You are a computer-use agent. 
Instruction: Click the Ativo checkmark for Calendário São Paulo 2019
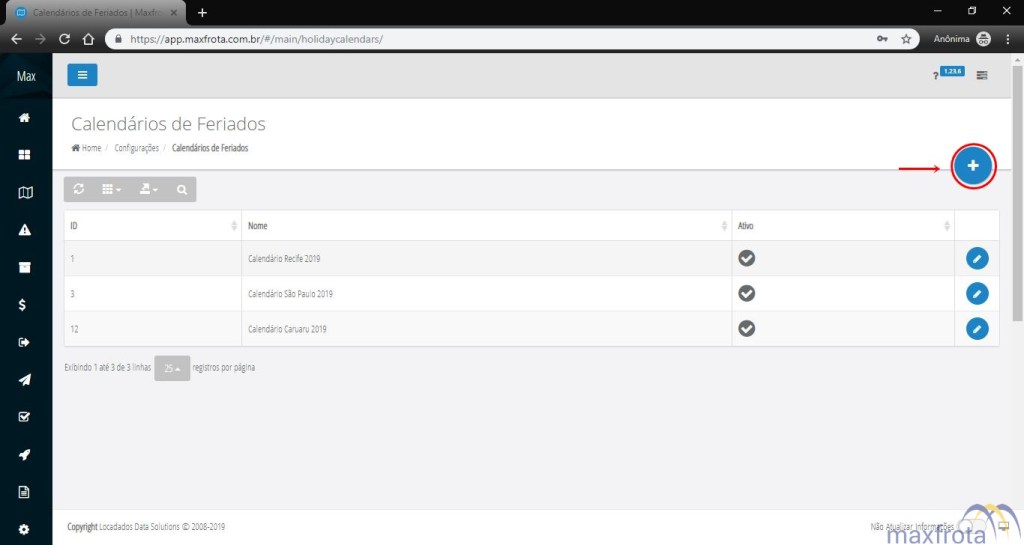pyautogui.click(x=746, y=293)
